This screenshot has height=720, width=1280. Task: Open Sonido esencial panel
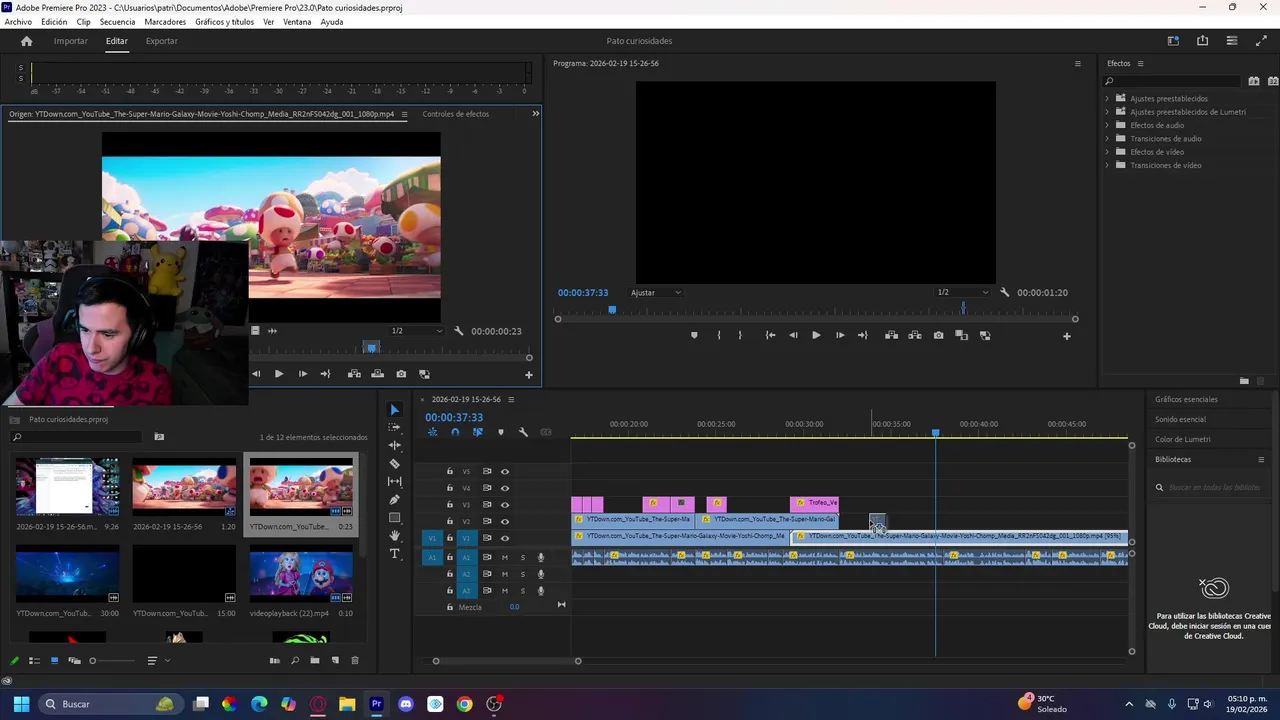1180,419
